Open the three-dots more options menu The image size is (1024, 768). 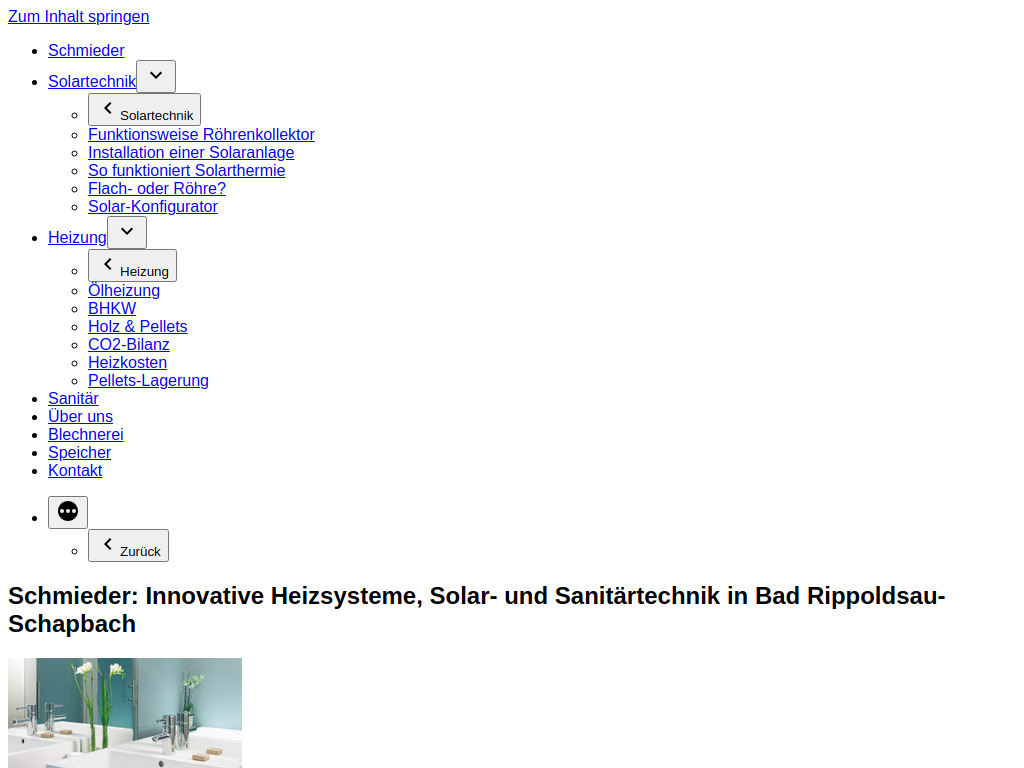[67, 511]
